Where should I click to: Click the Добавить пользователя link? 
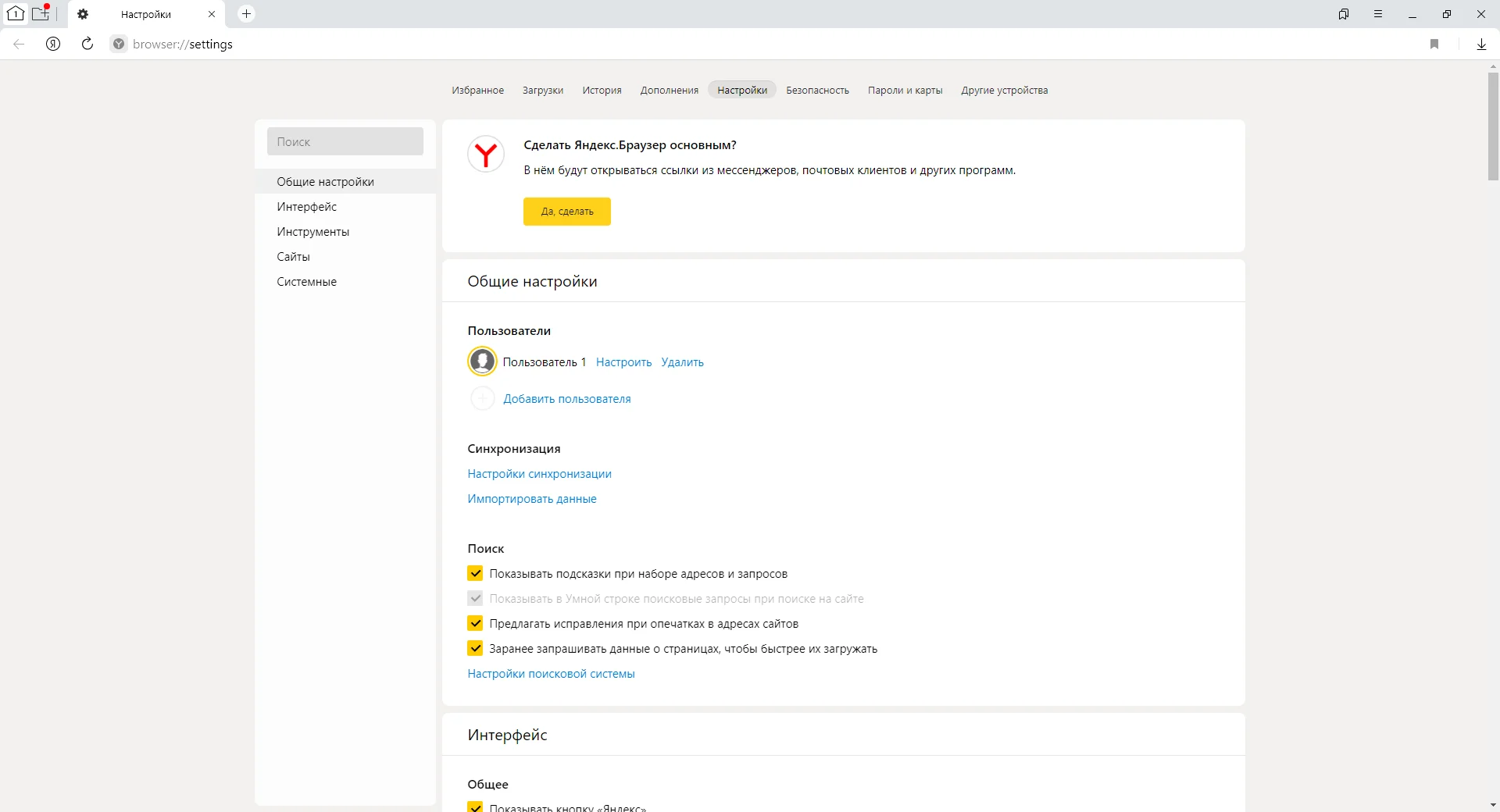pos(566,399)
